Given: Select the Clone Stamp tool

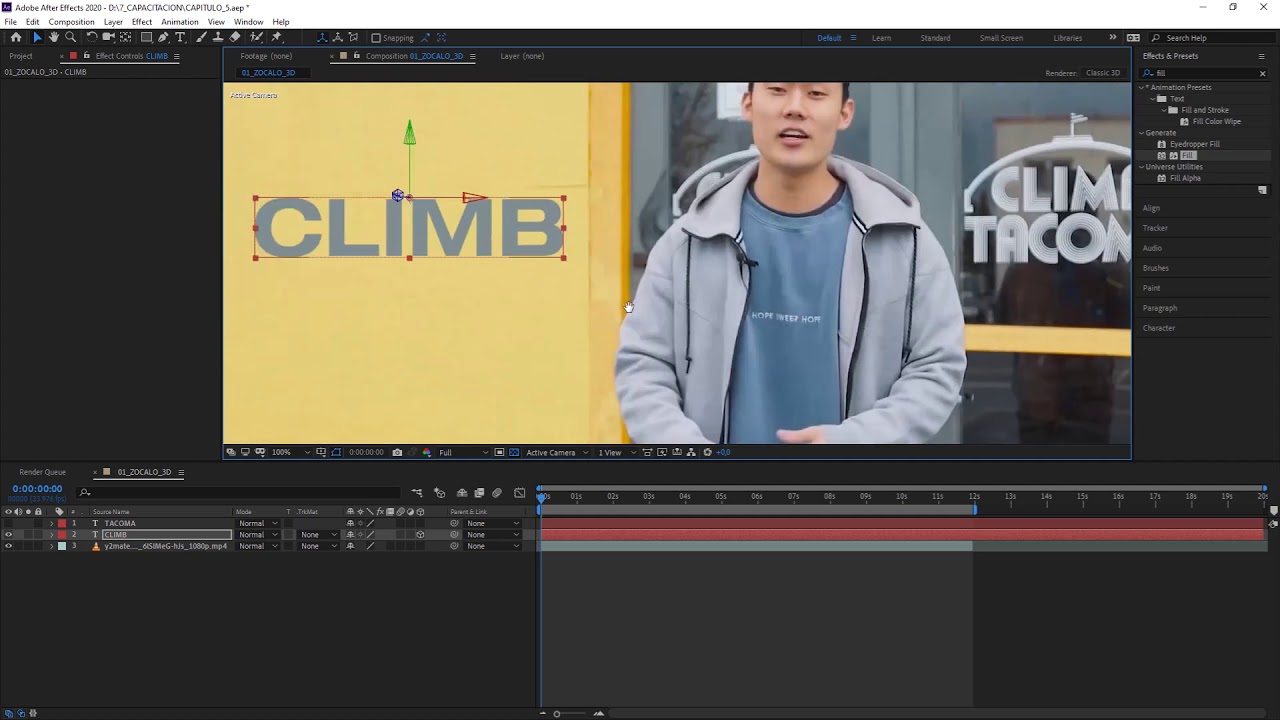Looking at the screenshot, I should [218, 37].
